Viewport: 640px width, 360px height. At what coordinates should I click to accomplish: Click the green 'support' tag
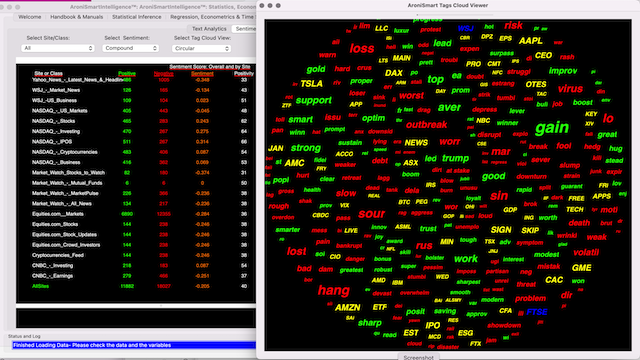[x=313, y=100]
